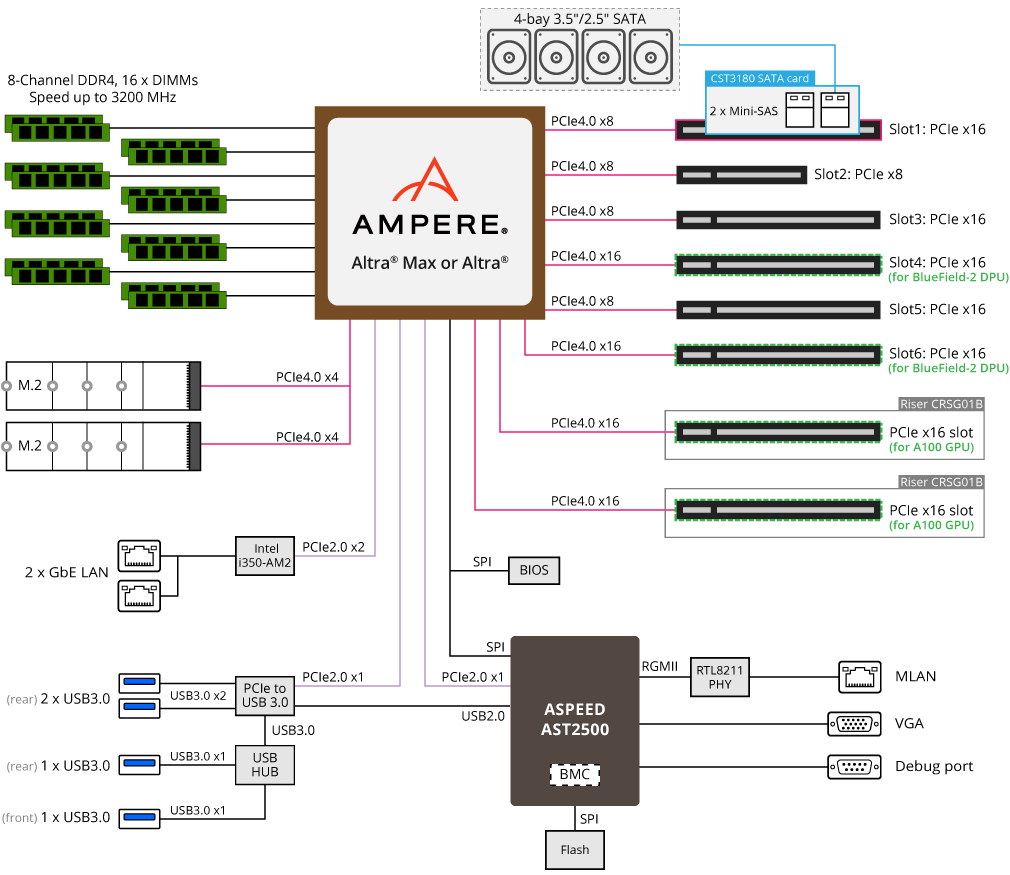Screen dimensions: 1010x875
Task: Select the Slot4 BlueField-2 DPU slot graphic
Action: click(778, 265)
